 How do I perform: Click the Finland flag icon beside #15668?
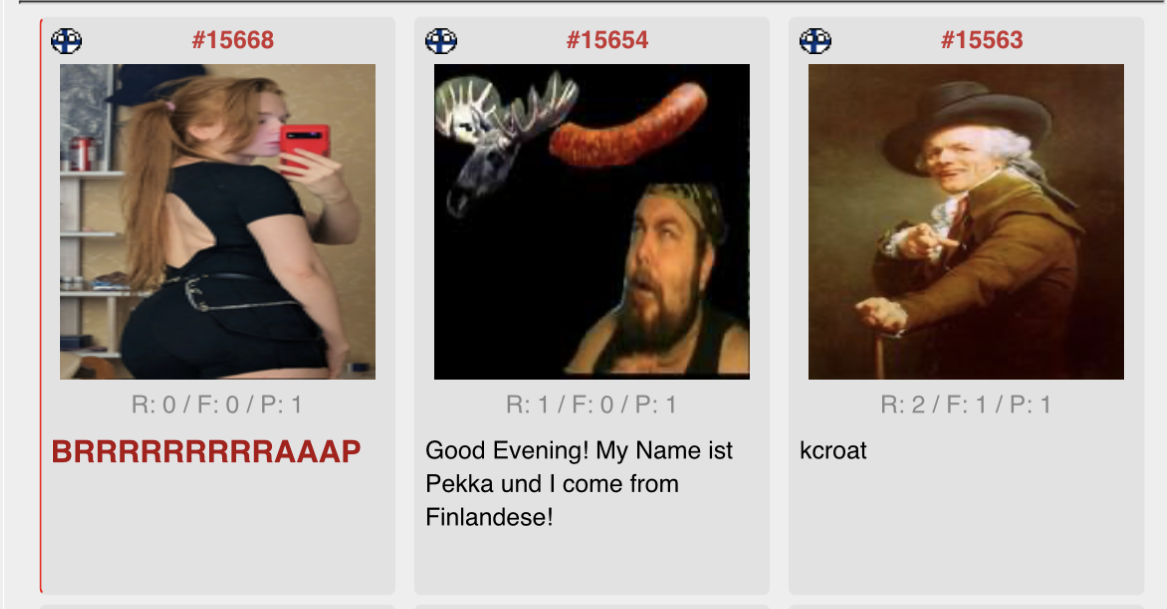(x=66, y=40)
